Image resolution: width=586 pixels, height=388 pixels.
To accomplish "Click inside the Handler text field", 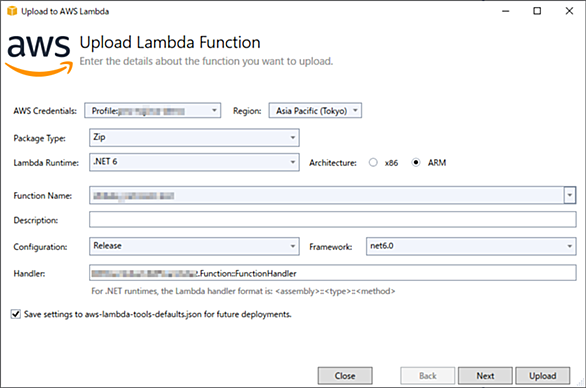I will [x=333, y=273].
